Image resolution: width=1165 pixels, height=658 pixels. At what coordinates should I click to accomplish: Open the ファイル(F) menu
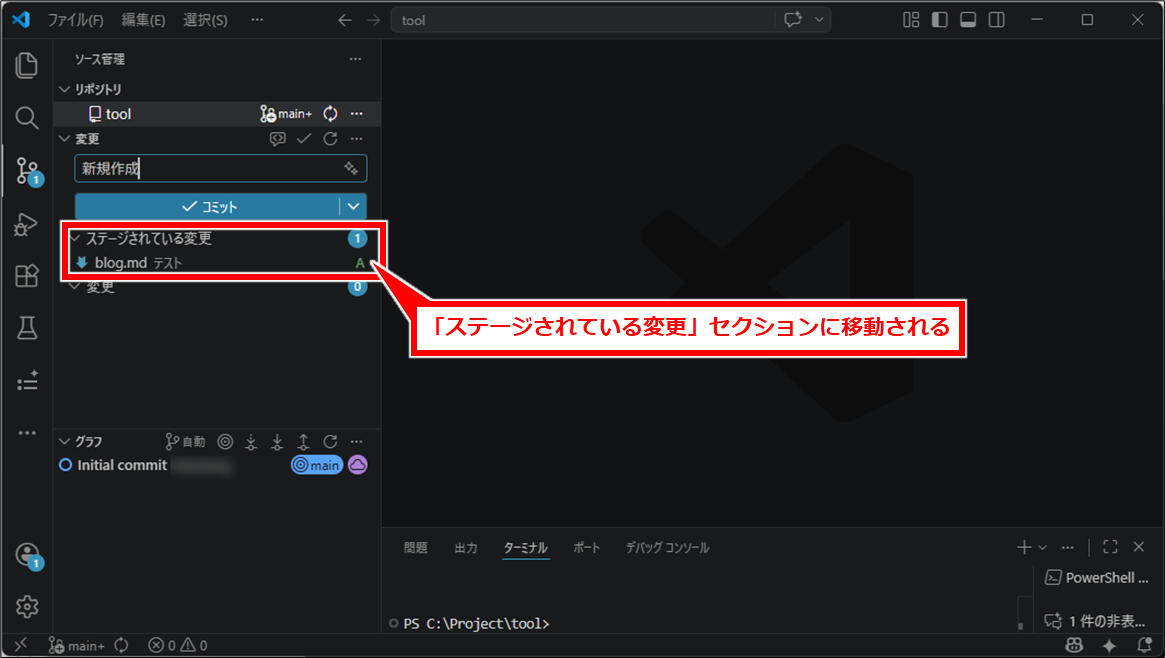coord(75,20)
